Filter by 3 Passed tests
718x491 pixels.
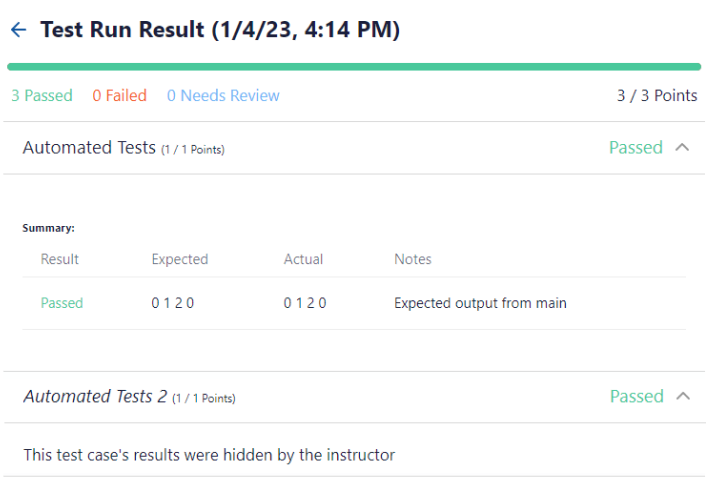coord(42,96)
